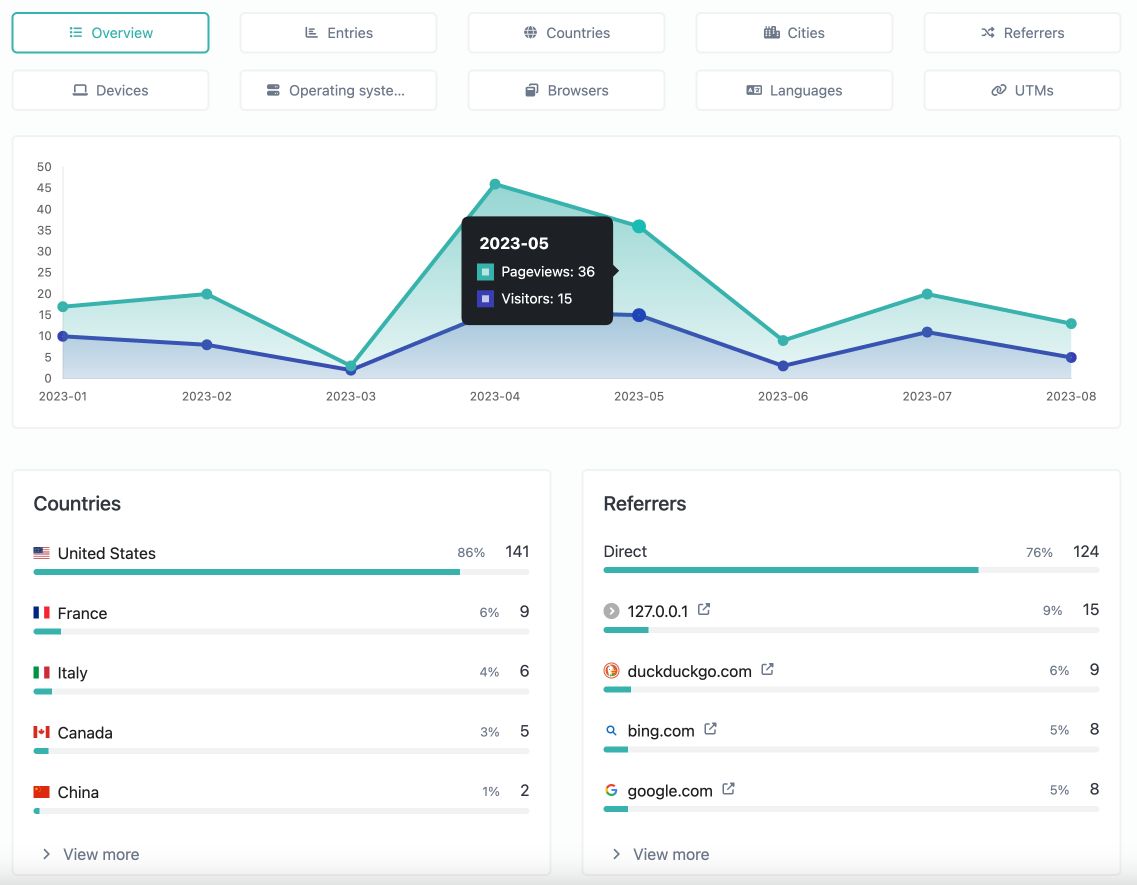Click the Bing favicon next to bing.com

[x=610, y=730]
